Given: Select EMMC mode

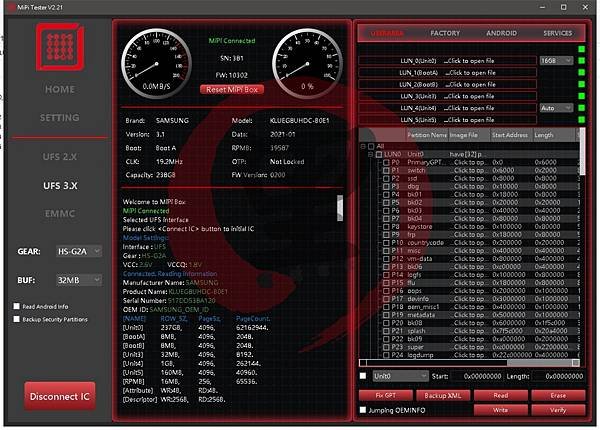Looking at the screenshot, I should pos(60,213).
